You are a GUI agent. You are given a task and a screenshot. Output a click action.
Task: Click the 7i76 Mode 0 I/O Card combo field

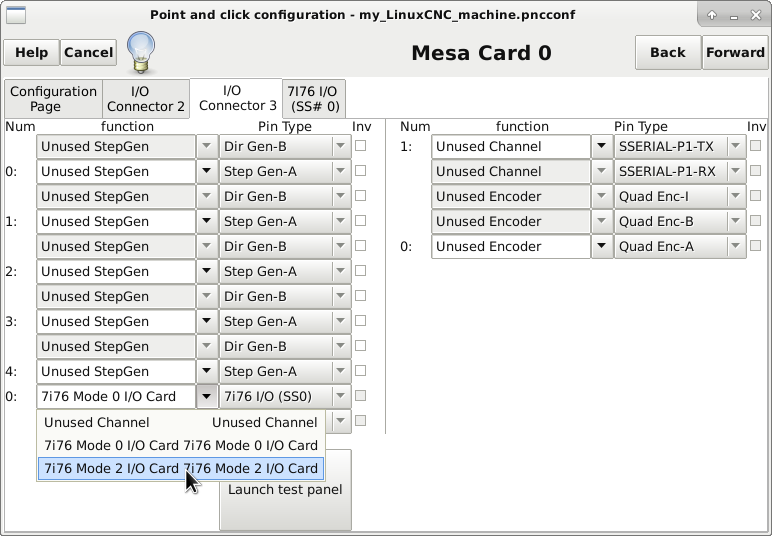pyautogui.click(x=115, y=396)
